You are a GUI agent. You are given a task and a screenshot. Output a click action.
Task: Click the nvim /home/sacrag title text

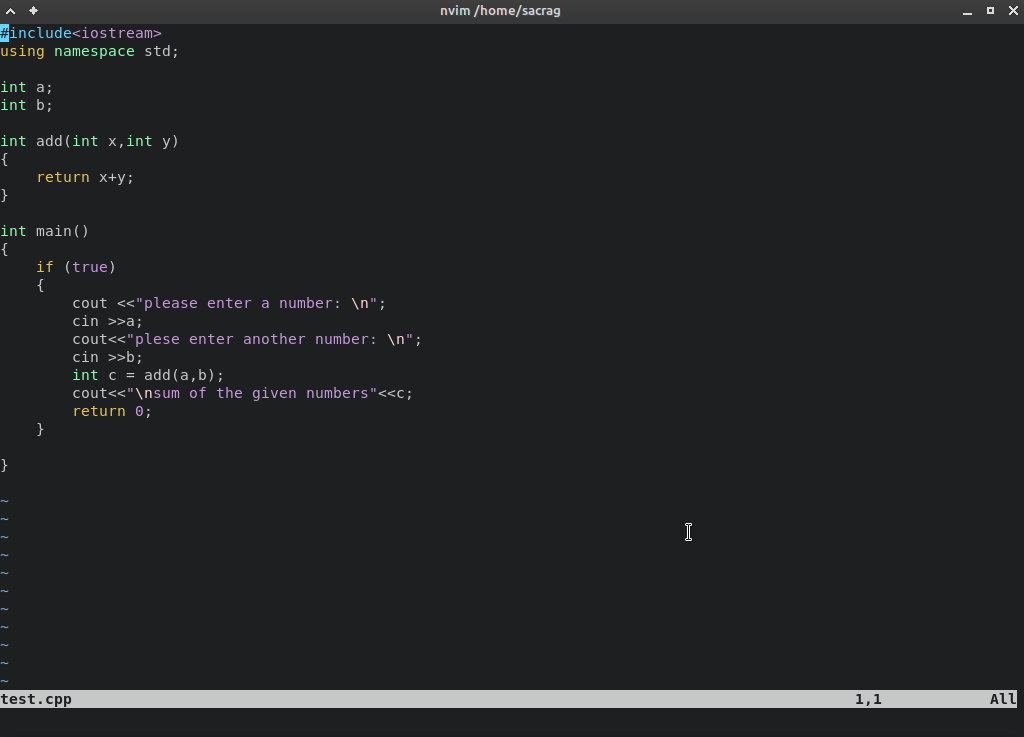click(x=500, y=11)
